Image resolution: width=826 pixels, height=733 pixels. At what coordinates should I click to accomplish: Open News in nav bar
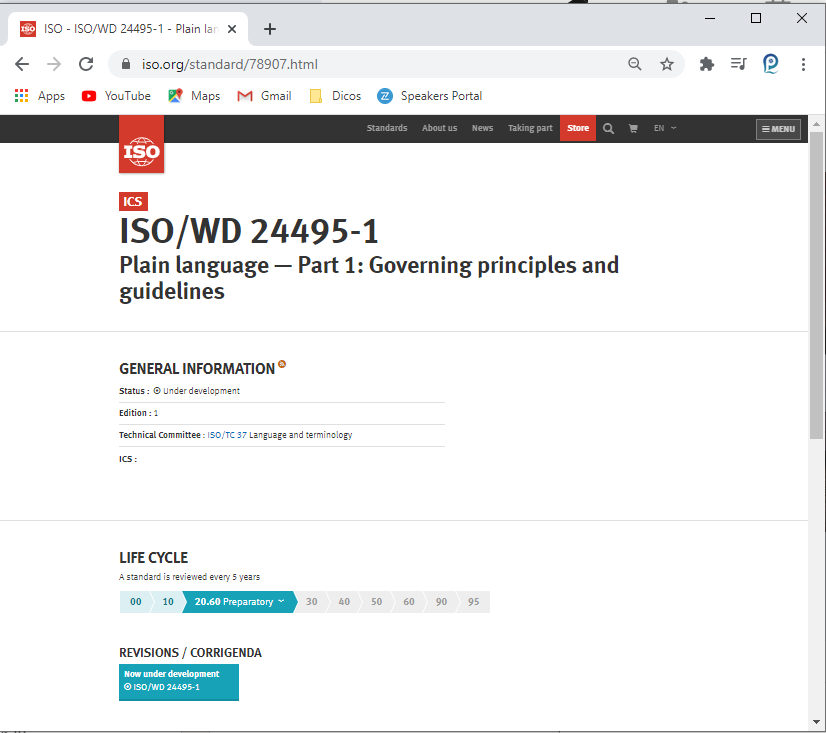[482, 128]
